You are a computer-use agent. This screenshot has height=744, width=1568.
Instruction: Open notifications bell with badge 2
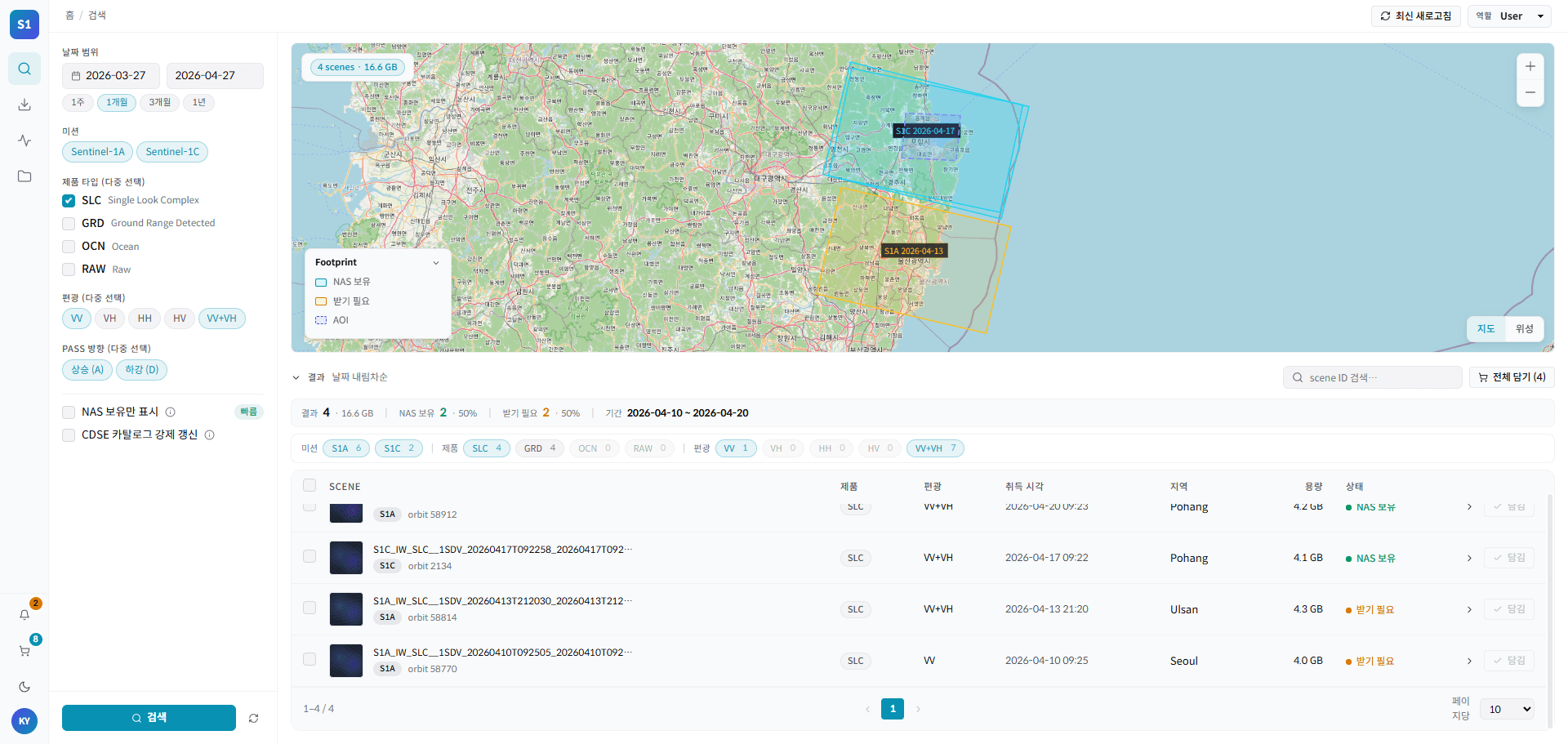(24, 614)
